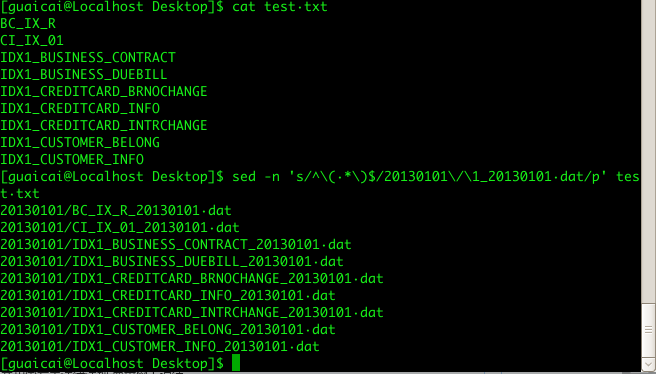
Task: Click the scrollbar track above the thumb
Action: [x=649, y=151]
